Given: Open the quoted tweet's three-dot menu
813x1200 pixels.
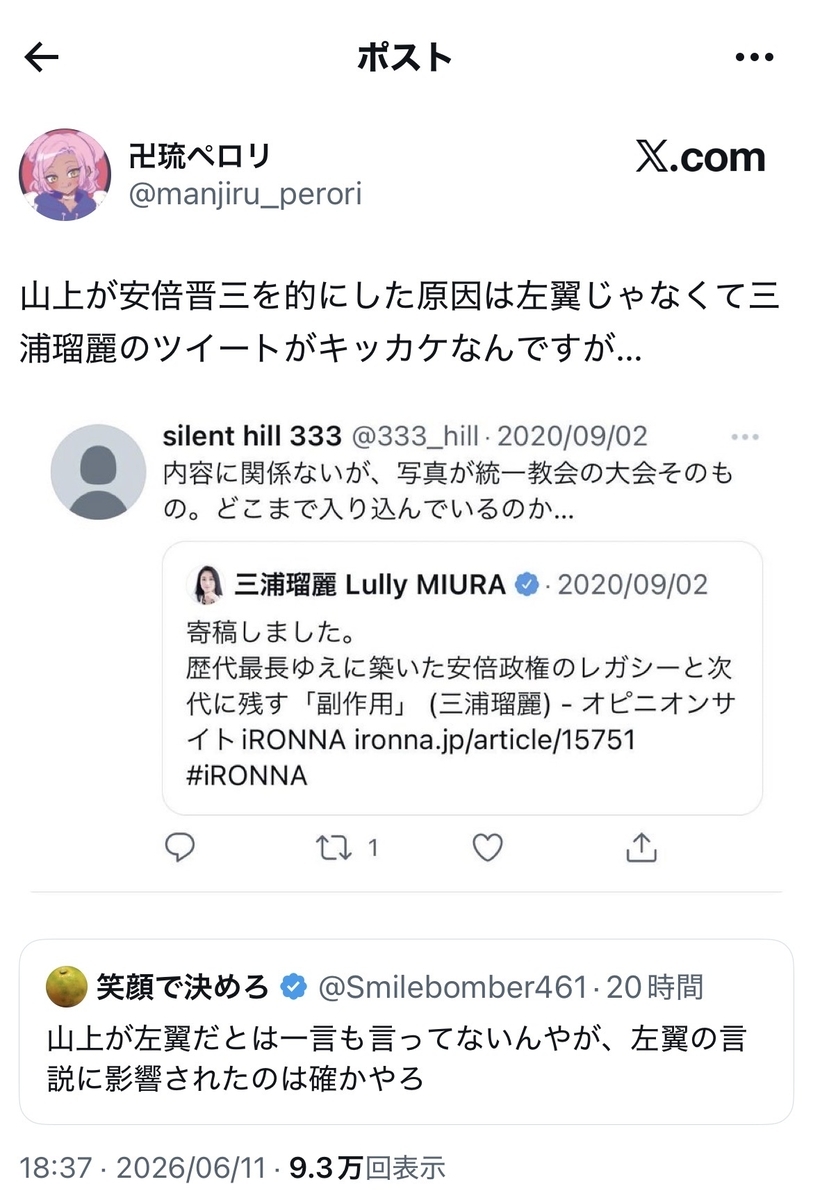Looking at the screenshot, I should 745,438.
